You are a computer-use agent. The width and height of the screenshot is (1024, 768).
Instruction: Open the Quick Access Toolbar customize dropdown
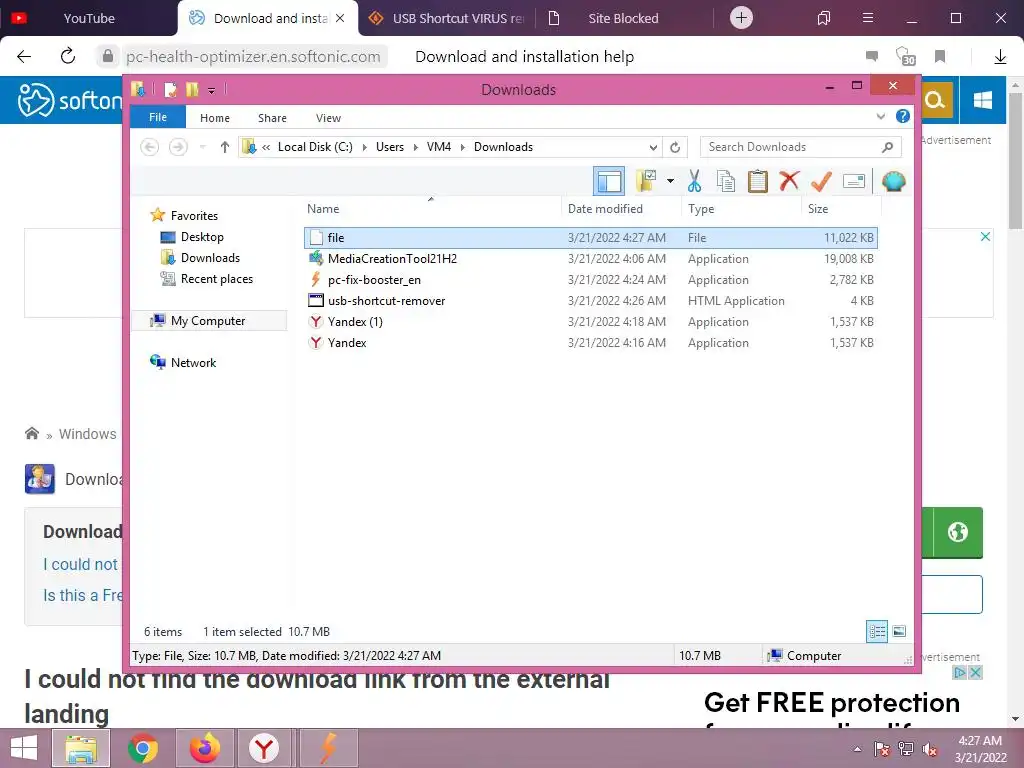pyautogui.click(x=212, y=90)
